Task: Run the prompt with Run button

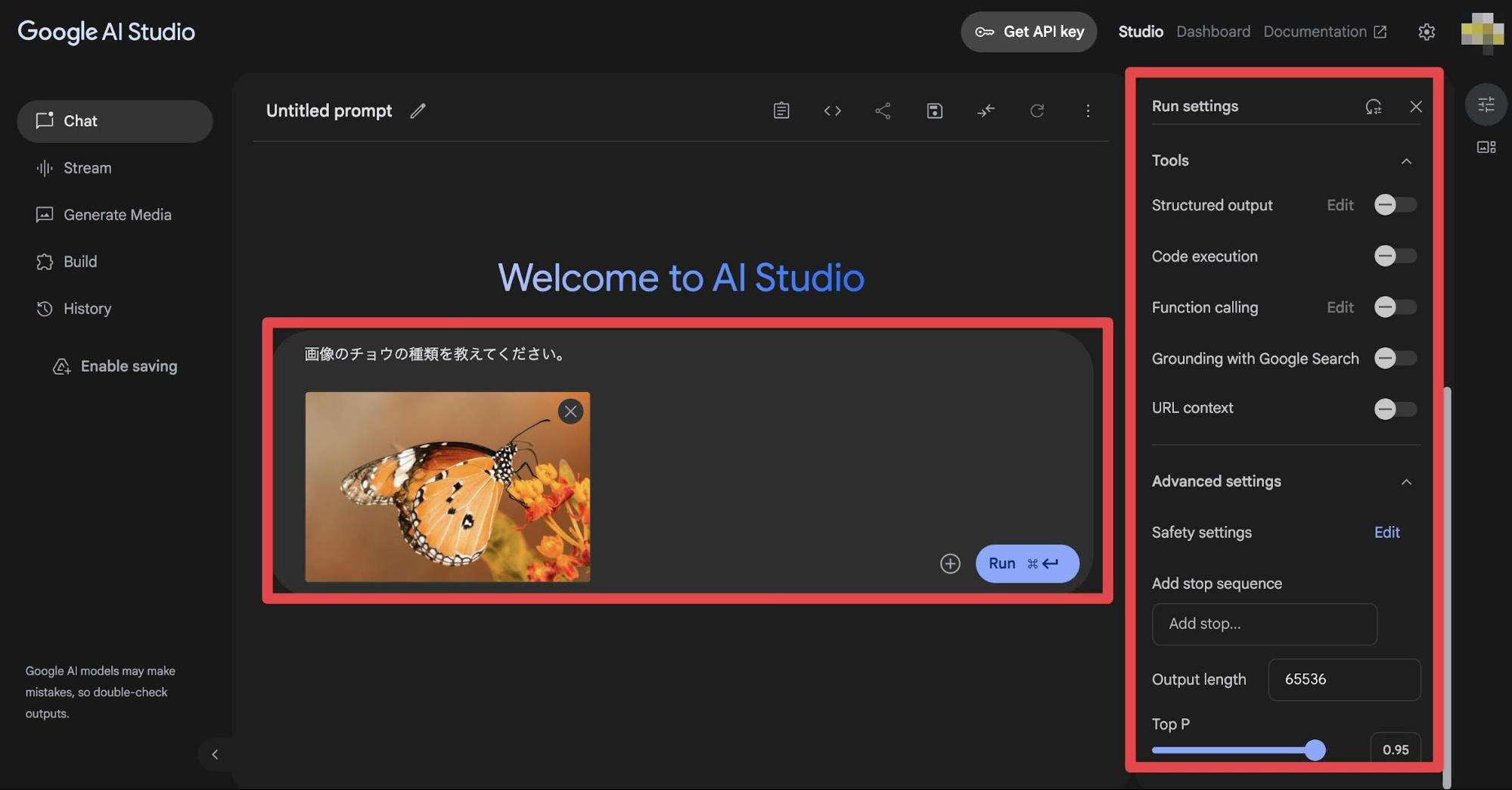Action: coord(1027,564)
